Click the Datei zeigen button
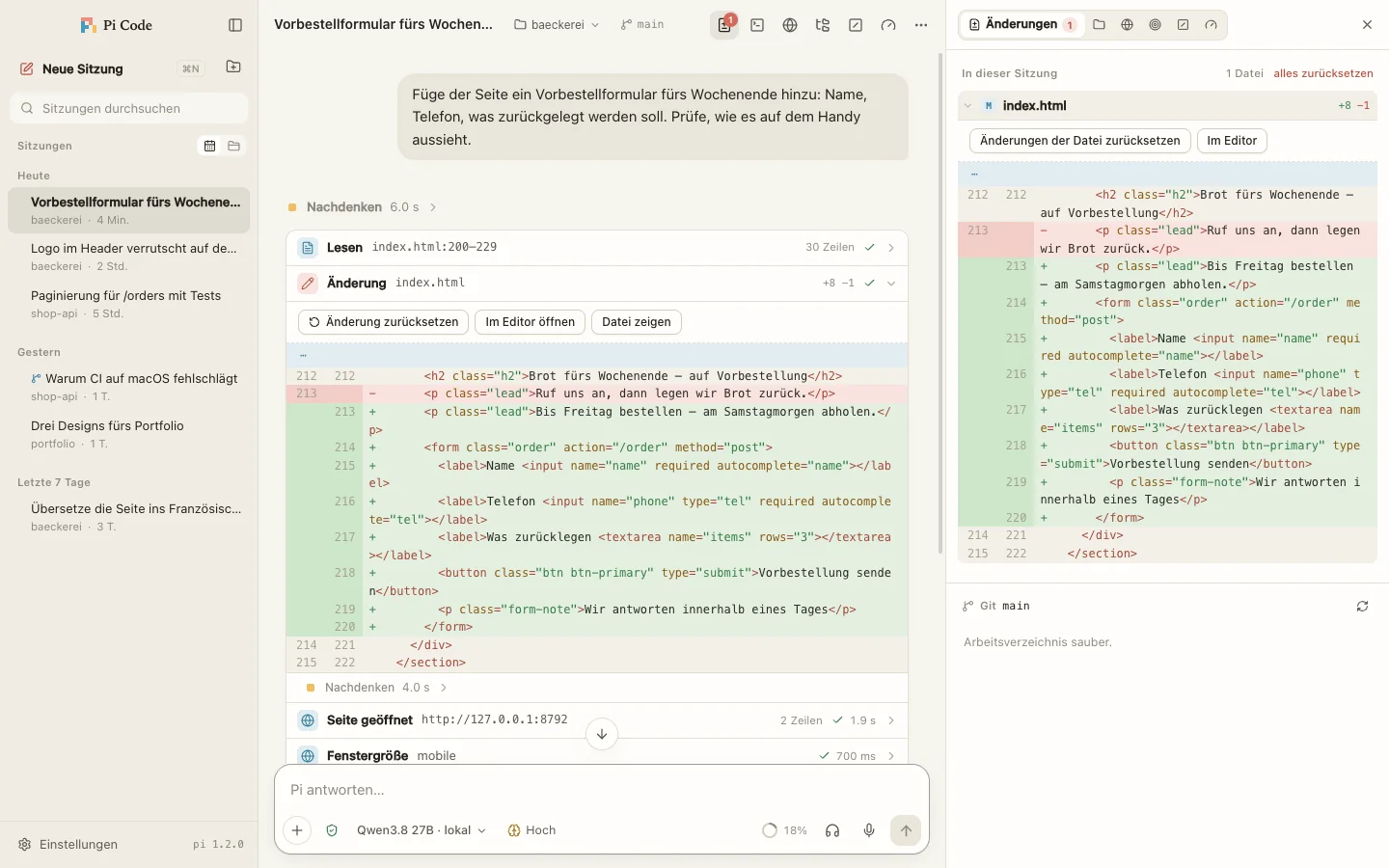The width and height of the screenshot is (1389, 868). [637, 322]
